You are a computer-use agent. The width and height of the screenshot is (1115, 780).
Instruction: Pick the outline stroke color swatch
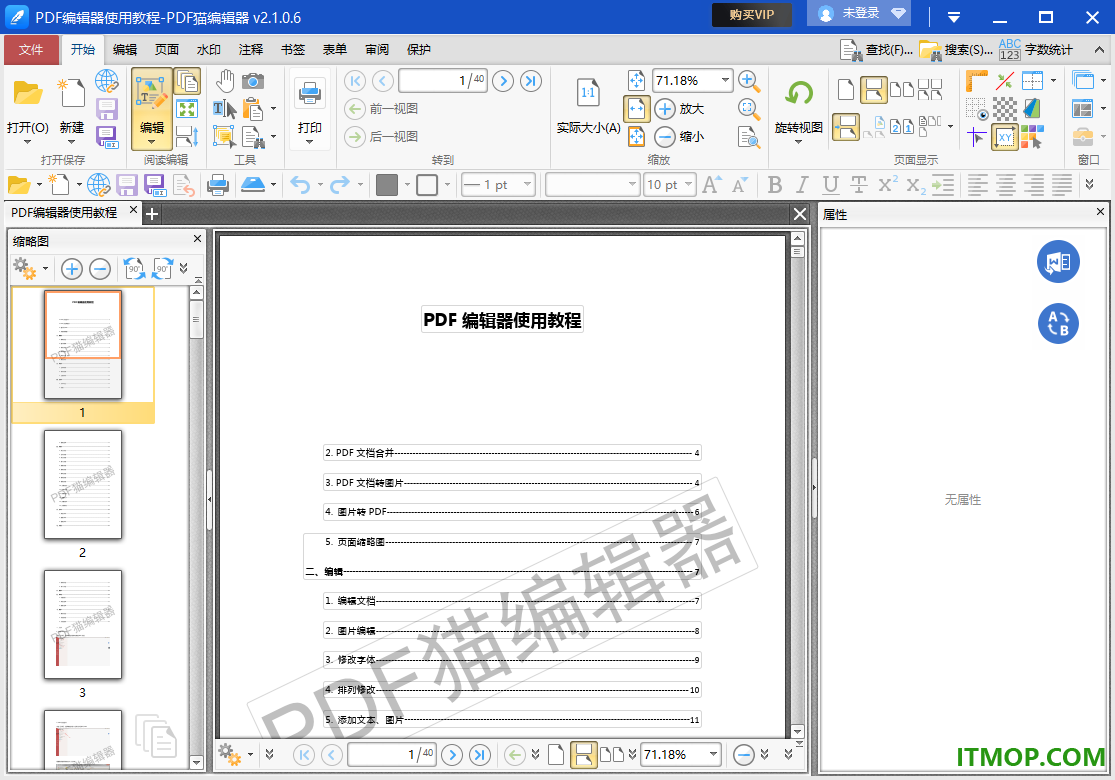click(x=427, y=185)
